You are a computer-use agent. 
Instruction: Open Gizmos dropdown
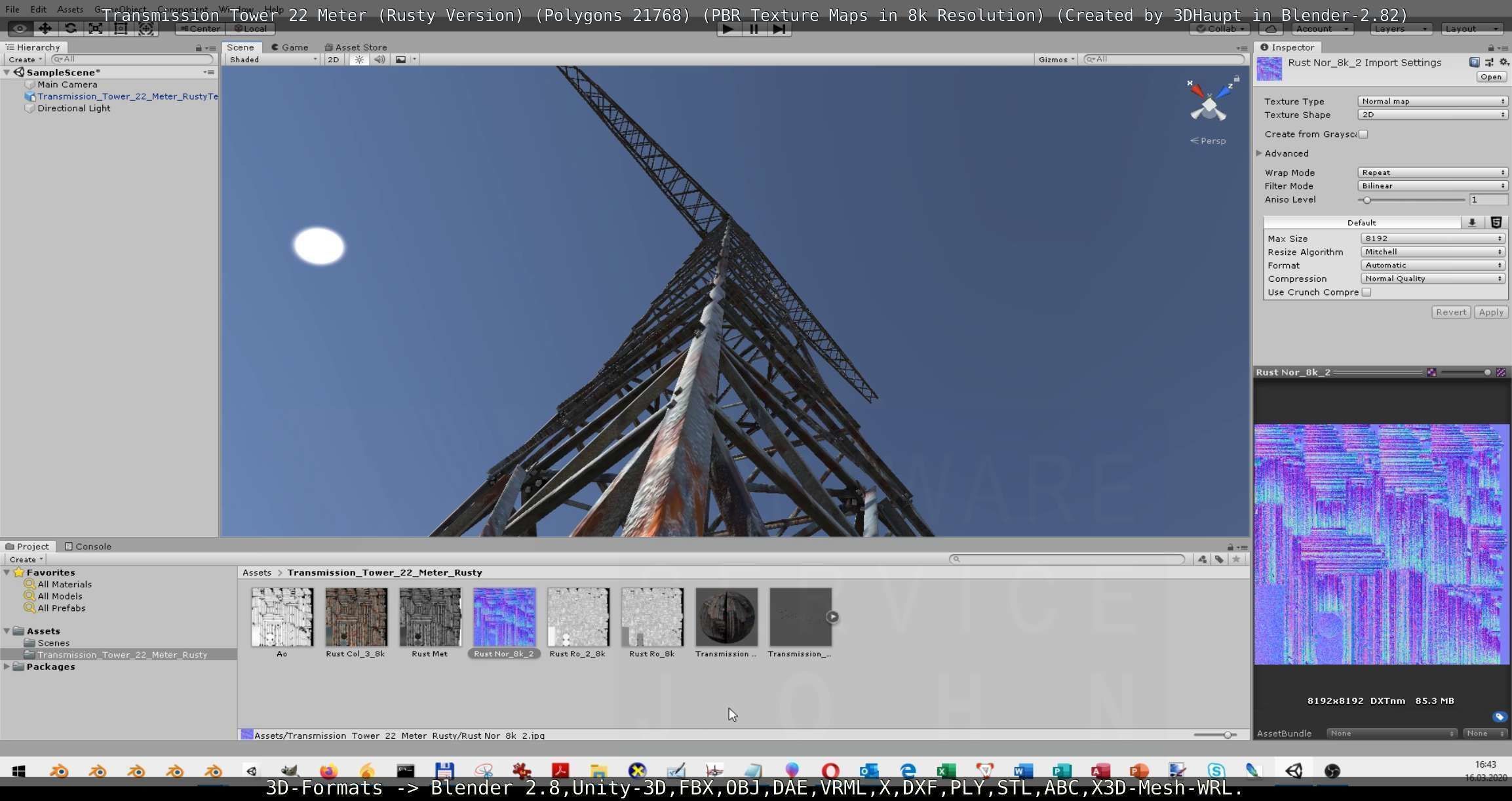click(1056, 60)
